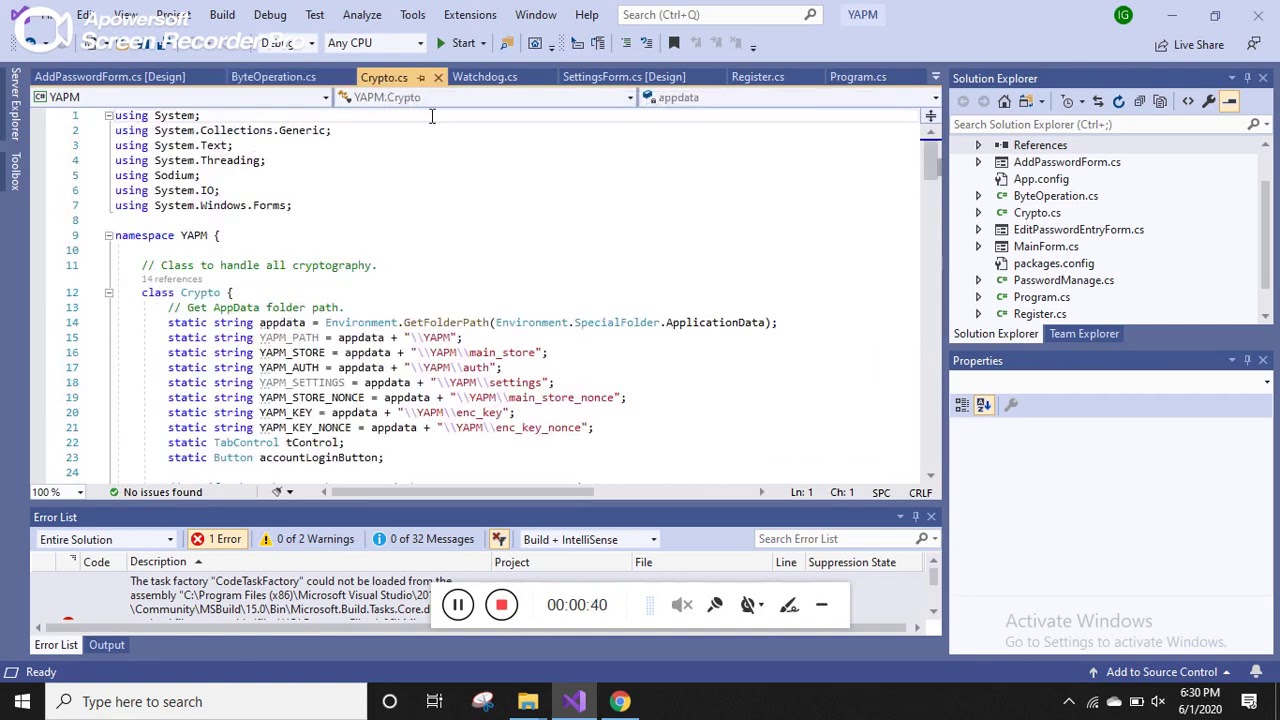Toggle the 0 of 2 Warnings filter

click(307, 539)
